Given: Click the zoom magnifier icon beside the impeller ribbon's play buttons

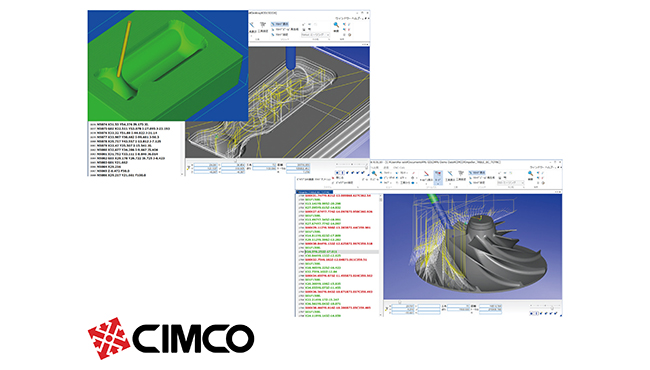Looking at the screenshot, I should 374,173.
